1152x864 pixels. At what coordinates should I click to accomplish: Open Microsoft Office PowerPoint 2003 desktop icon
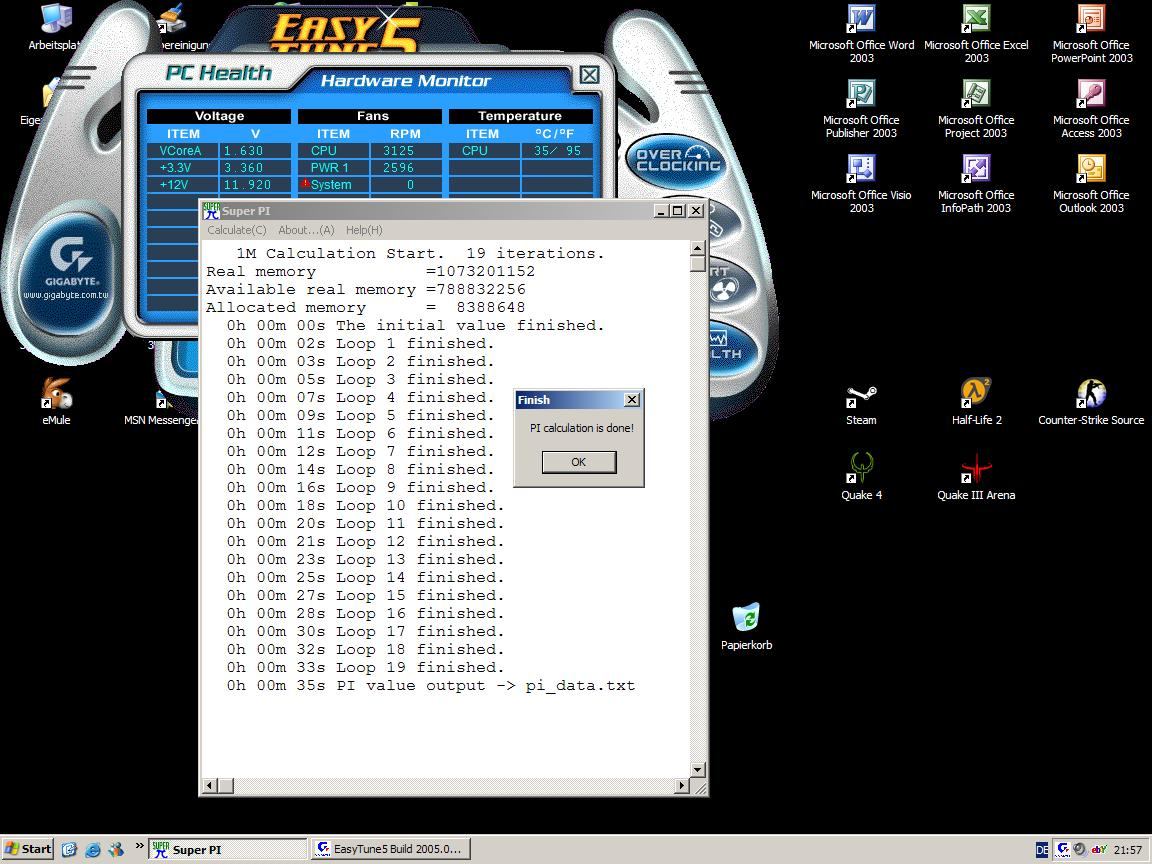(1091, 33)
